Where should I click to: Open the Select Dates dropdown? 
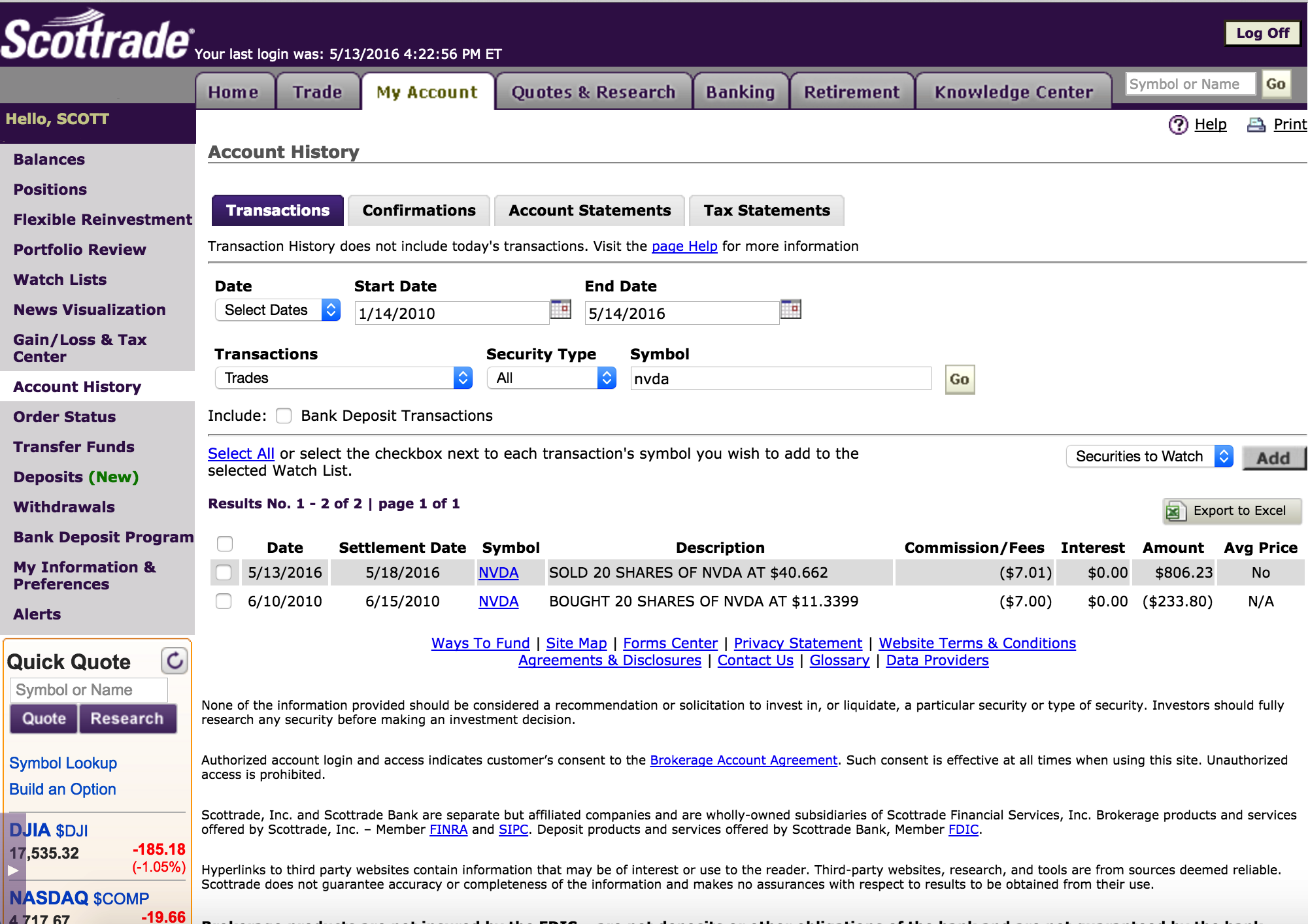278,310
